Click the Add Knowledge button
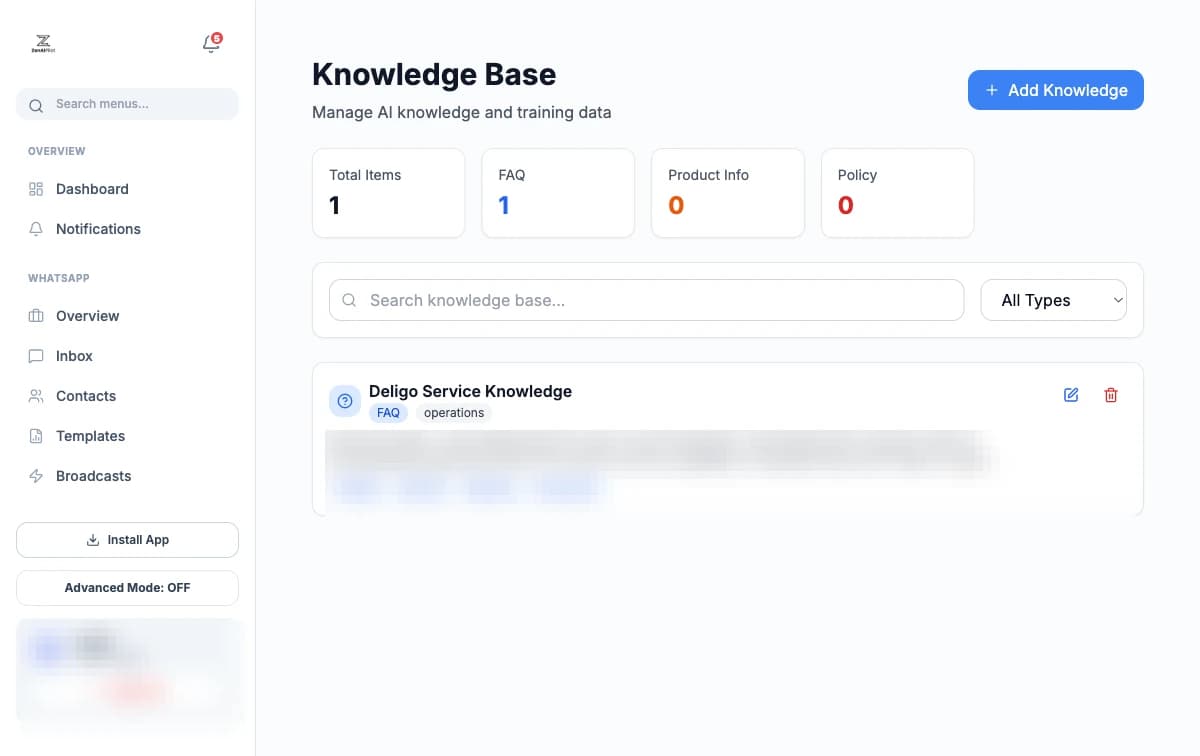Image resolution: width=1200 pixels, height=756 pixels. click(1055, 90)
